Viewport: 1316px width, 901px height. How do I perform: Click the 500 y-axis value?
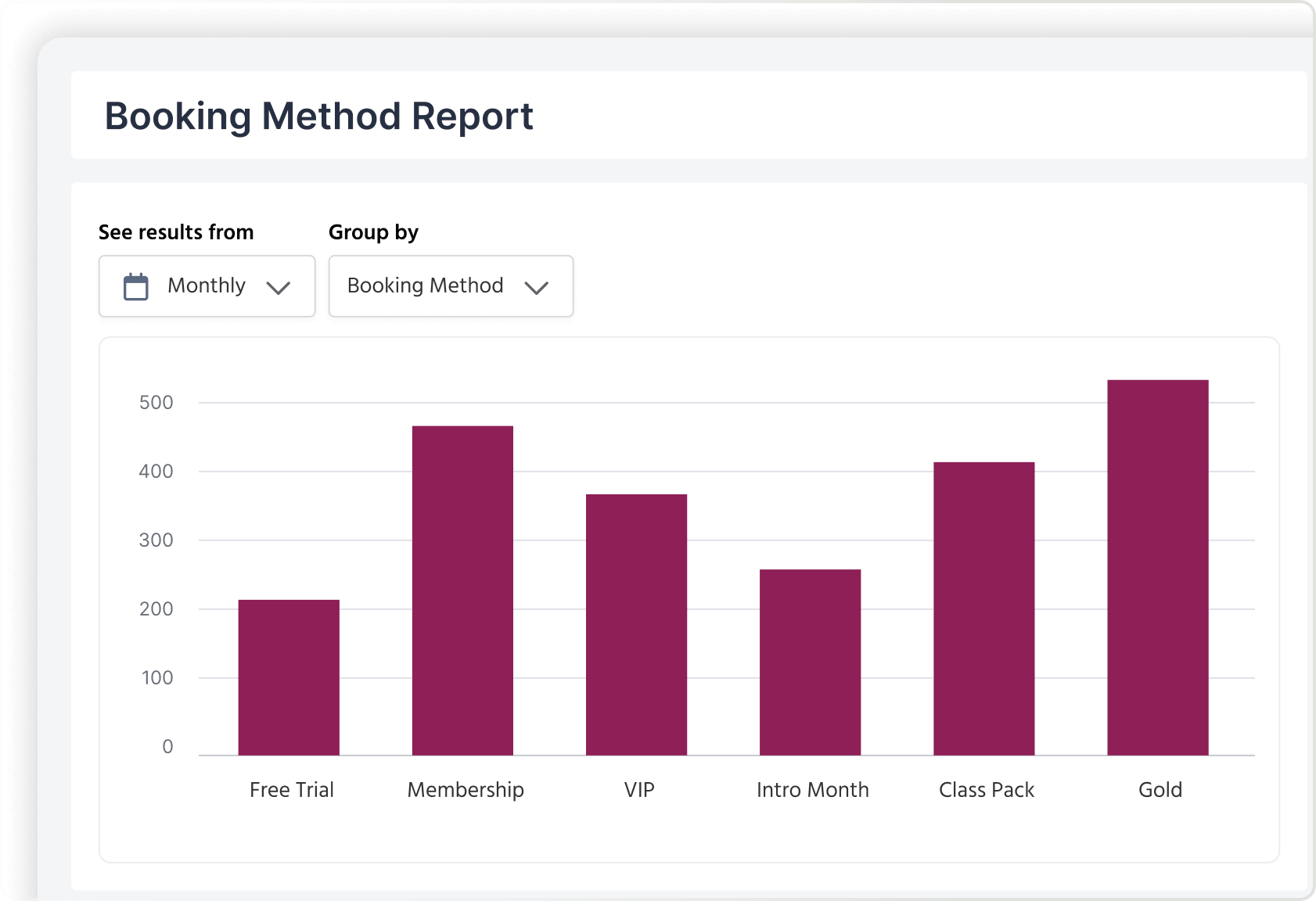156,403
